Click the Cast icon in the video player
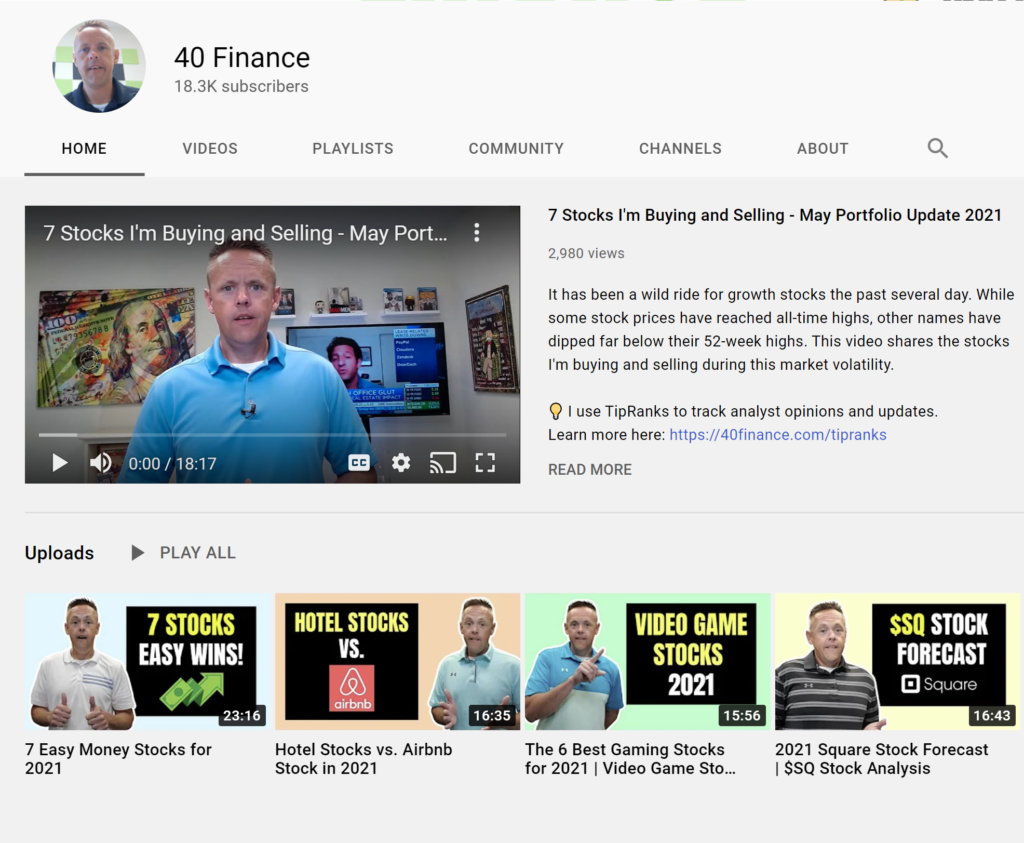The width and height of the screenshot is (1024, 843). (x=442, y=463)
